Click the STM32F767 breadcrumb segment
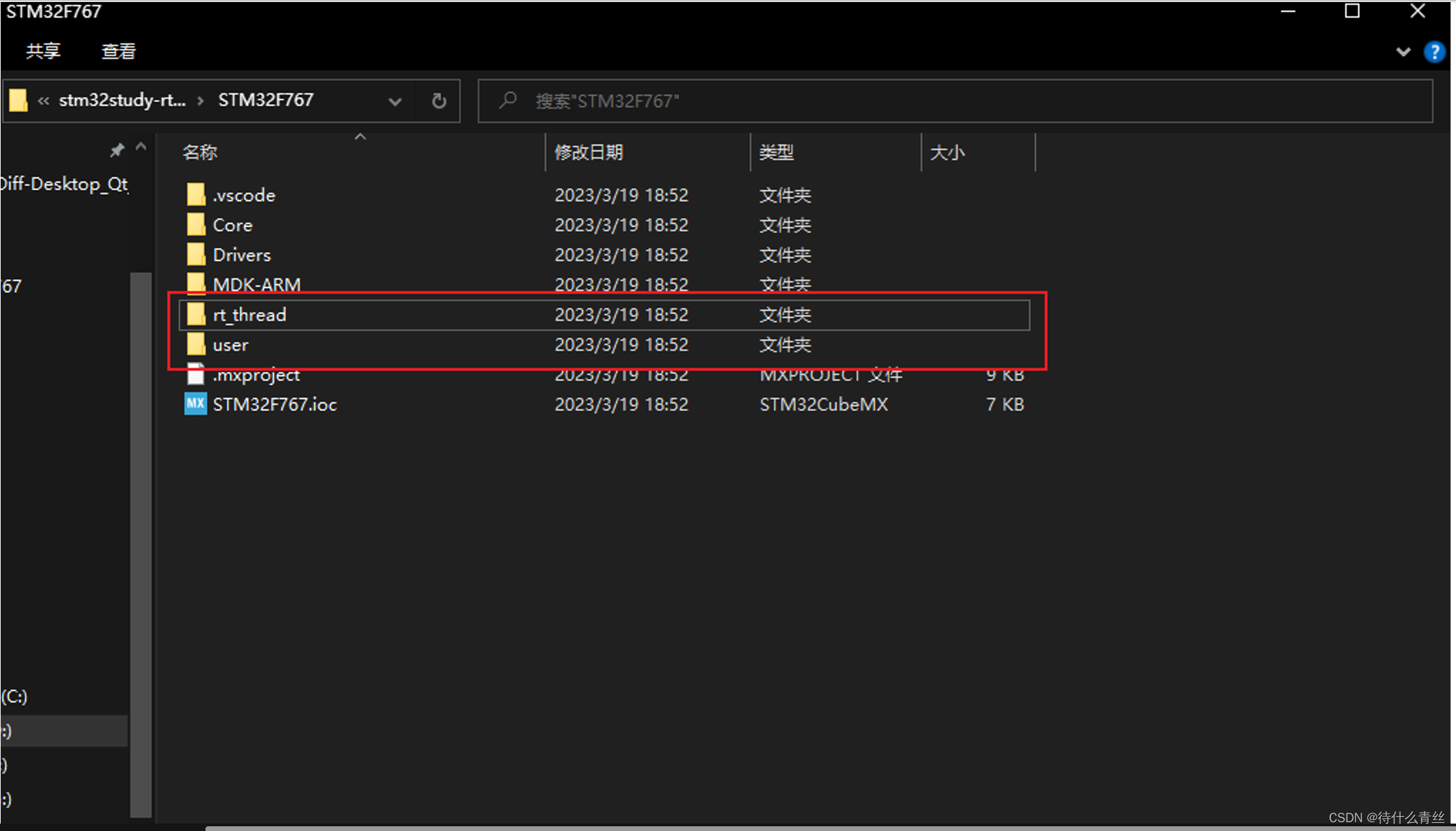The width and height of the screenshot is (1456, 831). pos(266,100)
